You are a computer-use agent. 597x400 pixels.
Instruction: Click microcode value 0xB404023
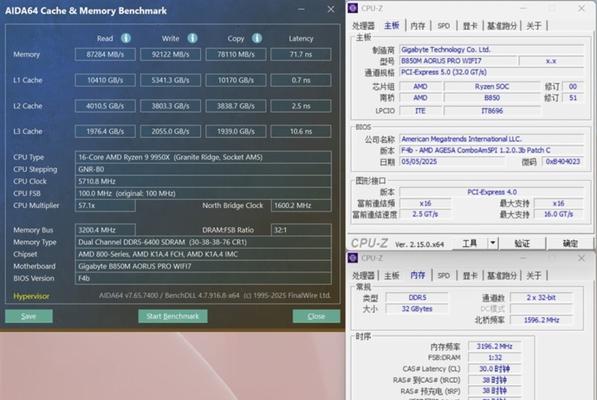click(x=563, y=161)
